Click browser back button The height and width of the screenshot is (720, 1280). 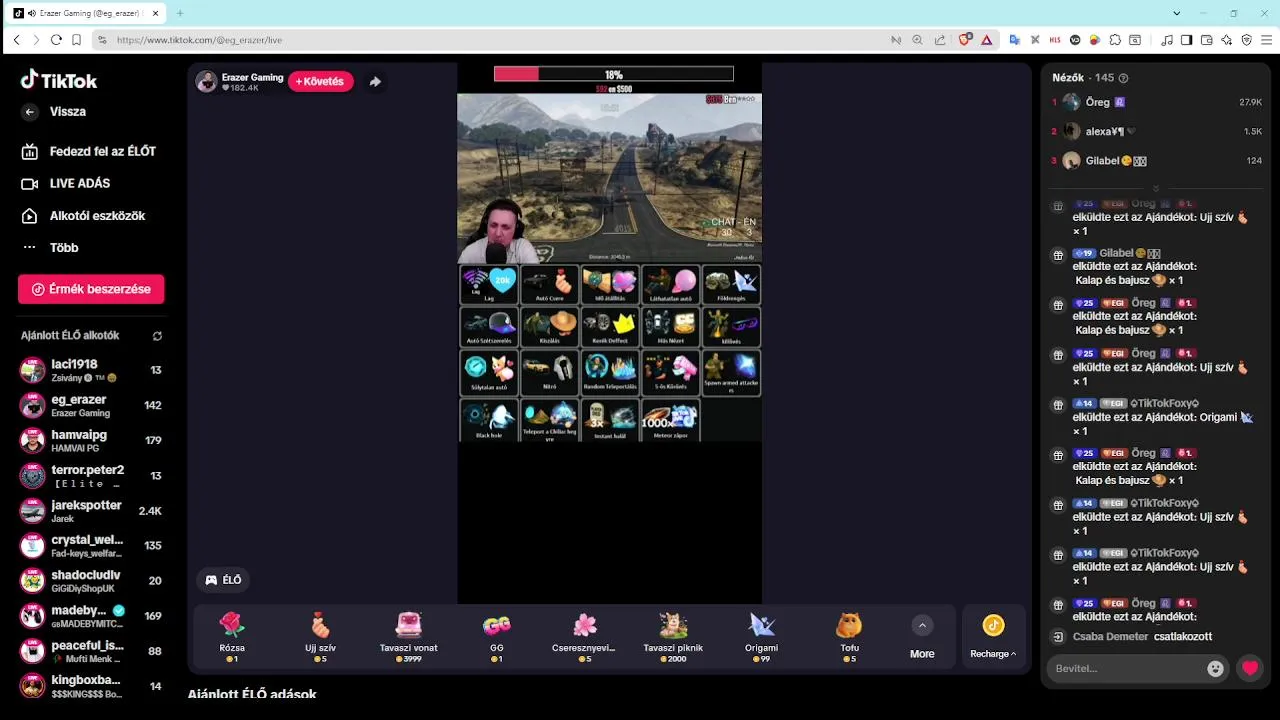[x=16, y=40]
